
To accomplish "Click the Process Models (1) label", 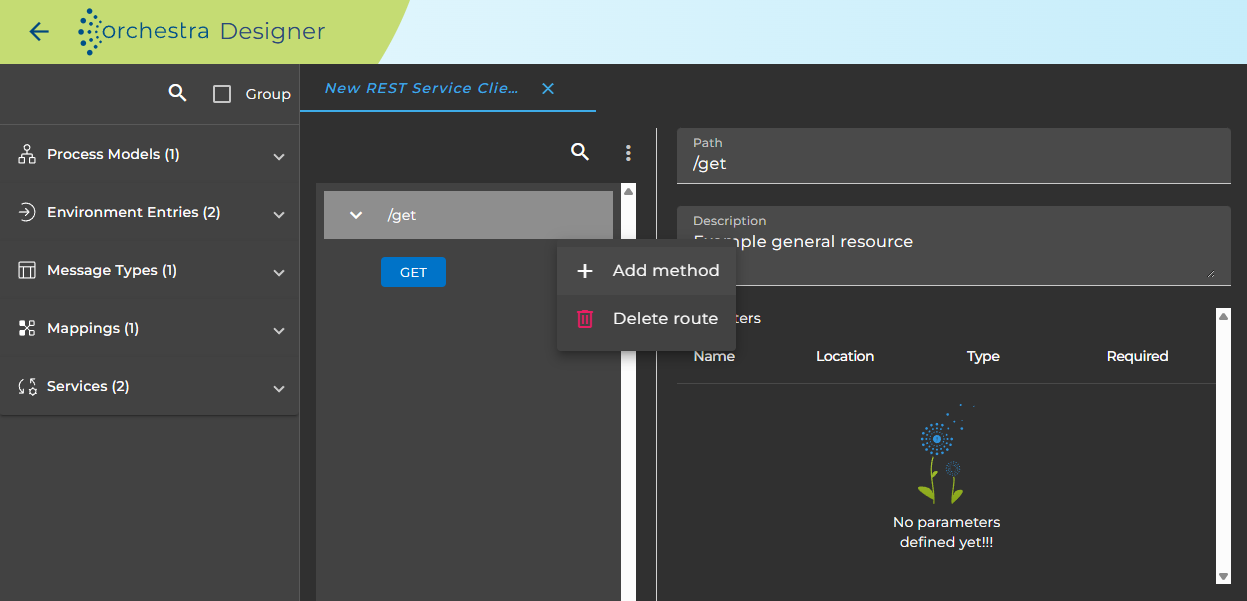I will pyautogui.click(x=113, y=154).
